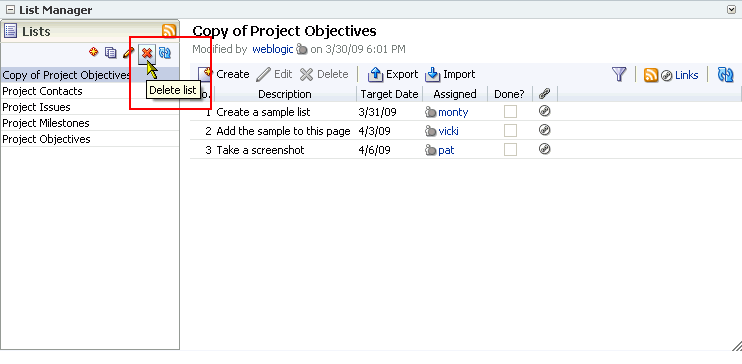Select Copy of Project Objectives list
Image resolution: width=742 pixels, height=364 pixels.
[x=90, y=75]
